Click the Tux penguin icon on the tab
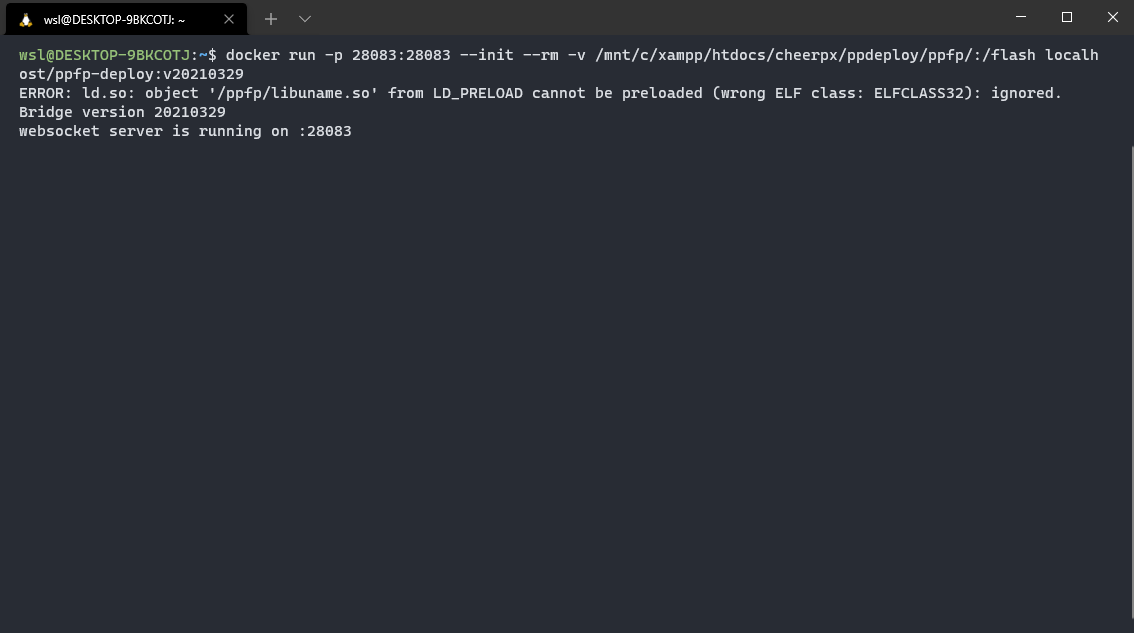The height and width of the screenshot is (633, 1134). point(26,20)
